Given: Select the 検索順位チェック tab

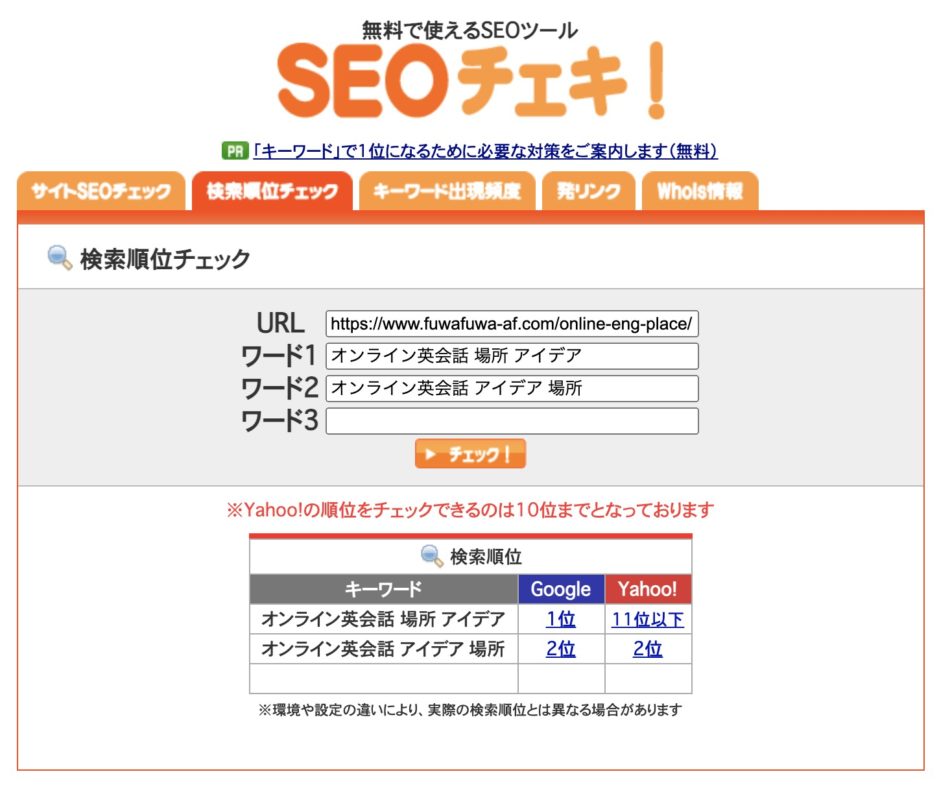Looking at the screenshot, I should coord(272,191).
